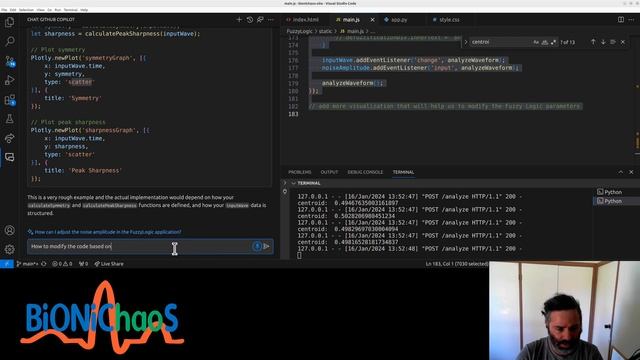The height and width of the screenshot is (360, 640).
Task: Open the File menu
Action: [x=4, y=9]
